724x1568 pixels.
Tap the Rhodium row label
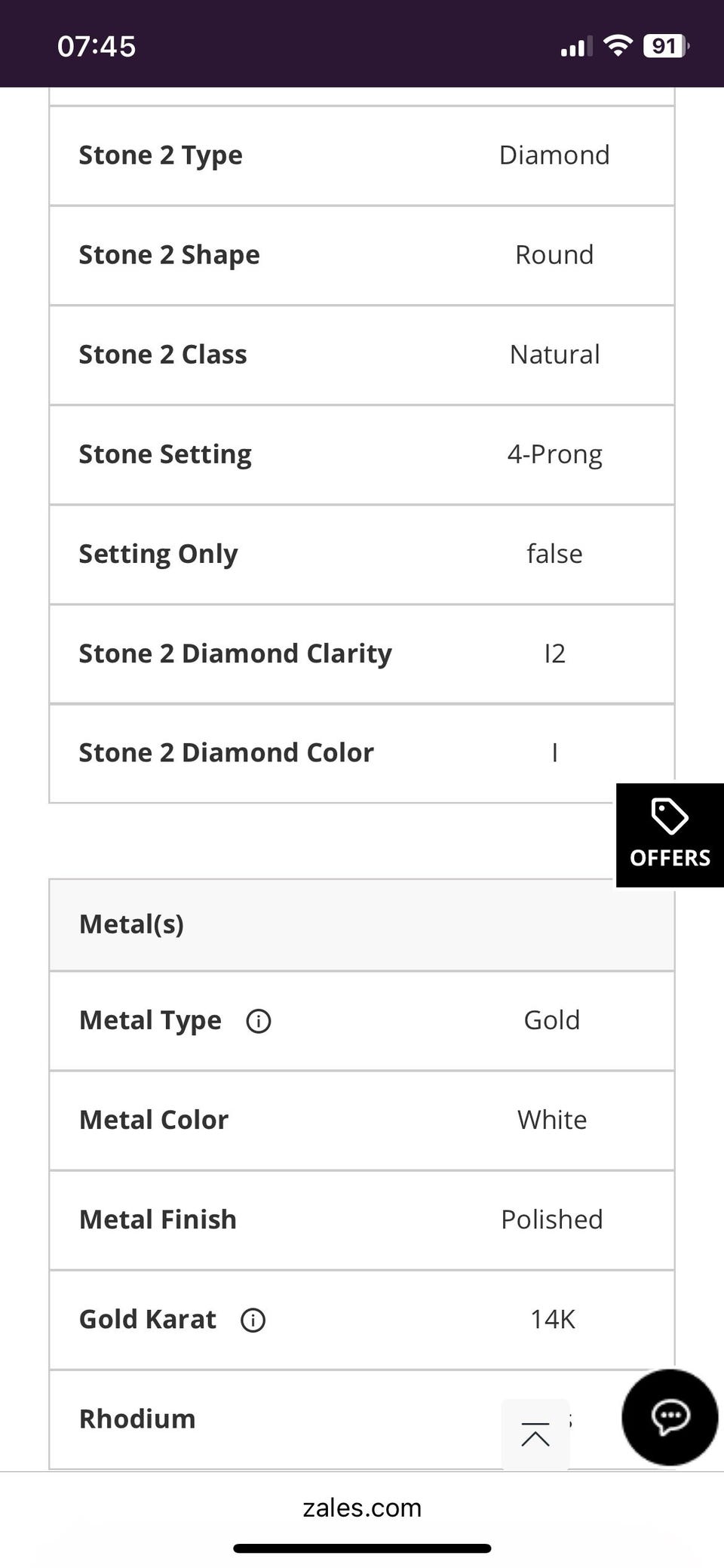coord(137,1419)
